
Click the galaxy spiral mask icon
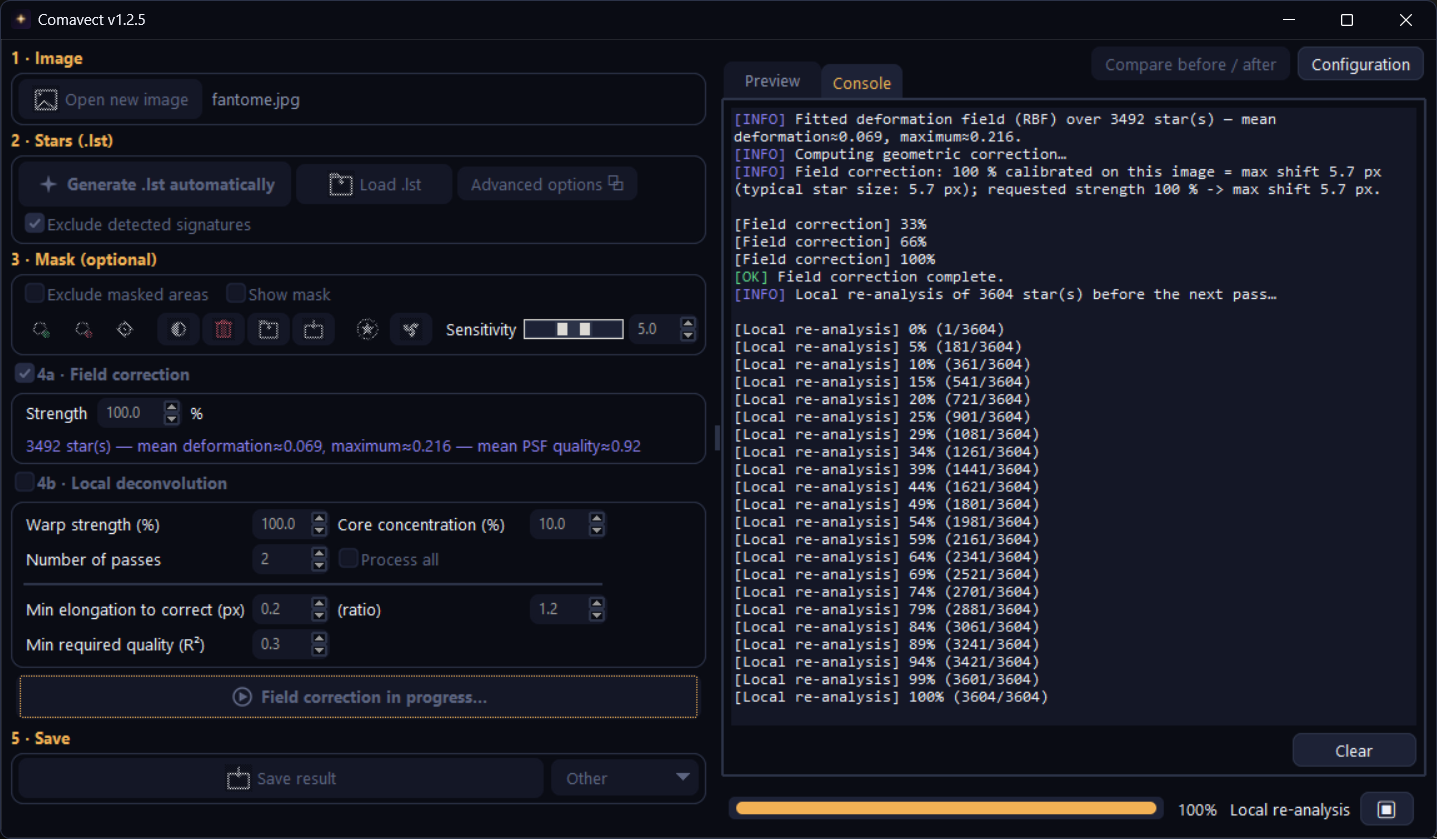[410, 329]
